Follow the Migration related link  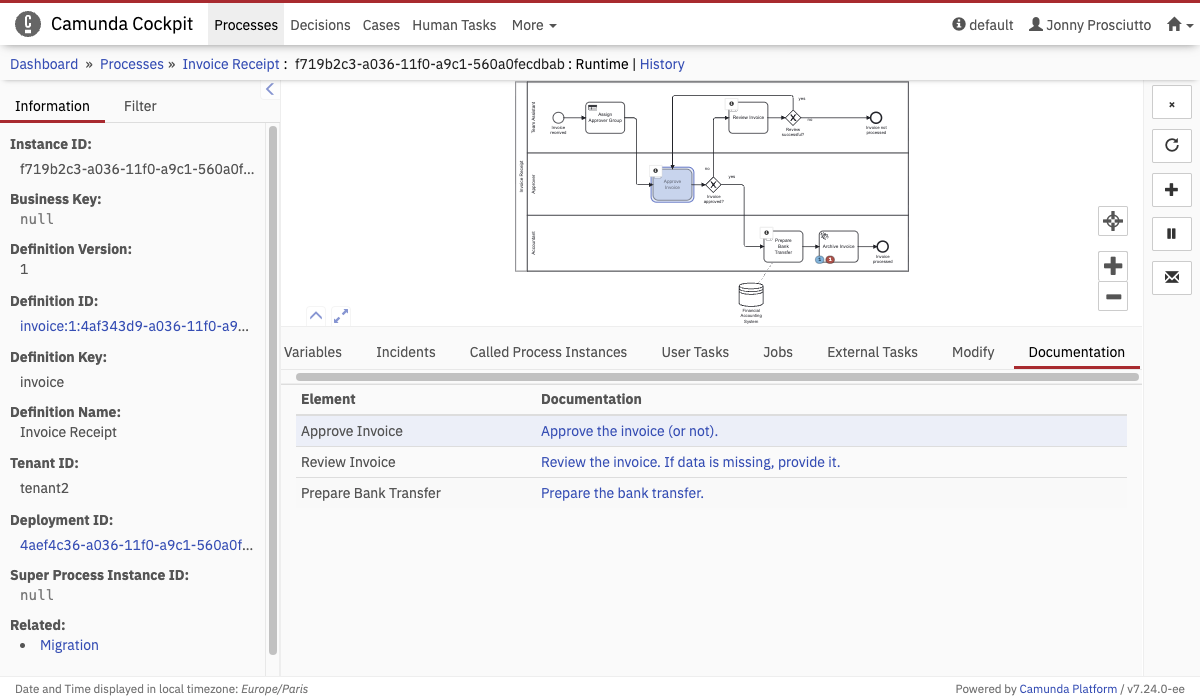click(x=69, y=645)
